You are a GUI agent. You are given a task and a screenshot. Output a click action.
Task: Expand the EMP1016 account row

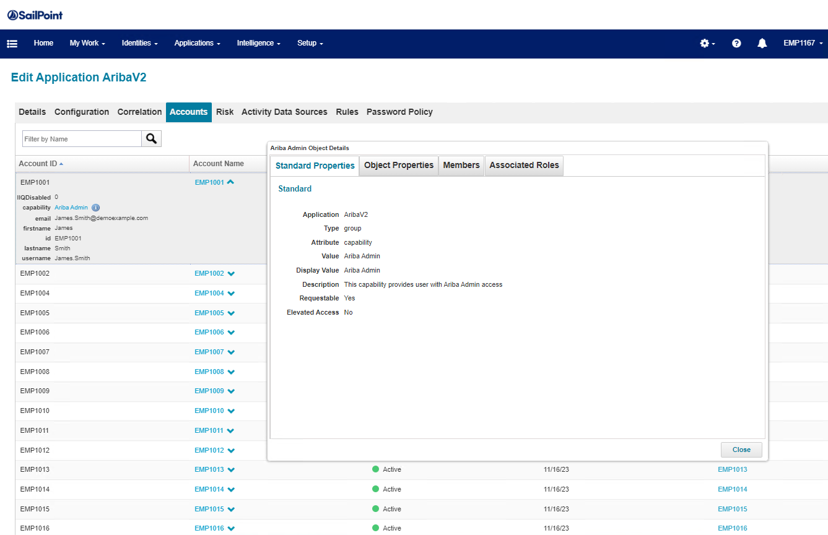[231, 528]
